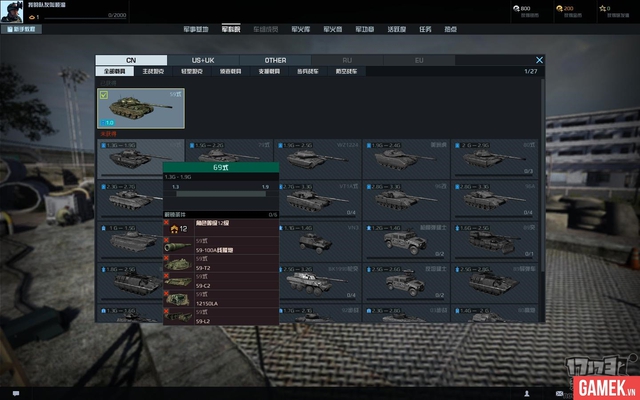The width and height of the screenshot is (640, 400).
Task: Switch to the OTHER nation tab
Action: pos(276,60)
